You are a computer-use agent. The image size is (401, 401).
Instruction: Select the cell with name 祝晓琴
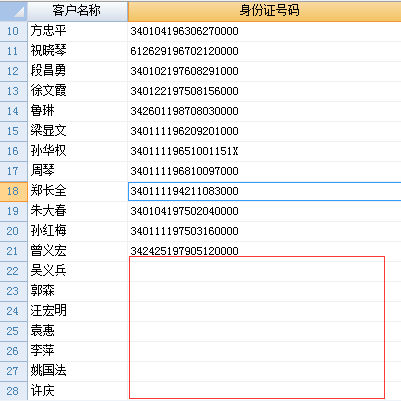point(77,51)
